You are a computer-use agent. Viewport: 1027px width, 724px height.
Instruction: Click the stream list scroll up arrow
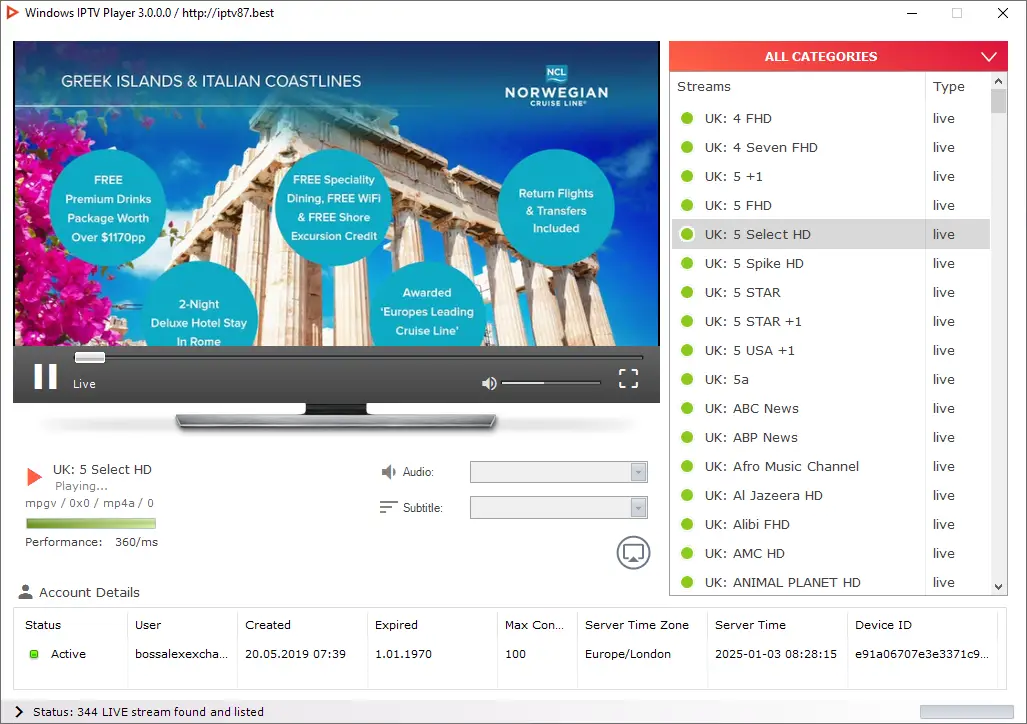point(998,81)
